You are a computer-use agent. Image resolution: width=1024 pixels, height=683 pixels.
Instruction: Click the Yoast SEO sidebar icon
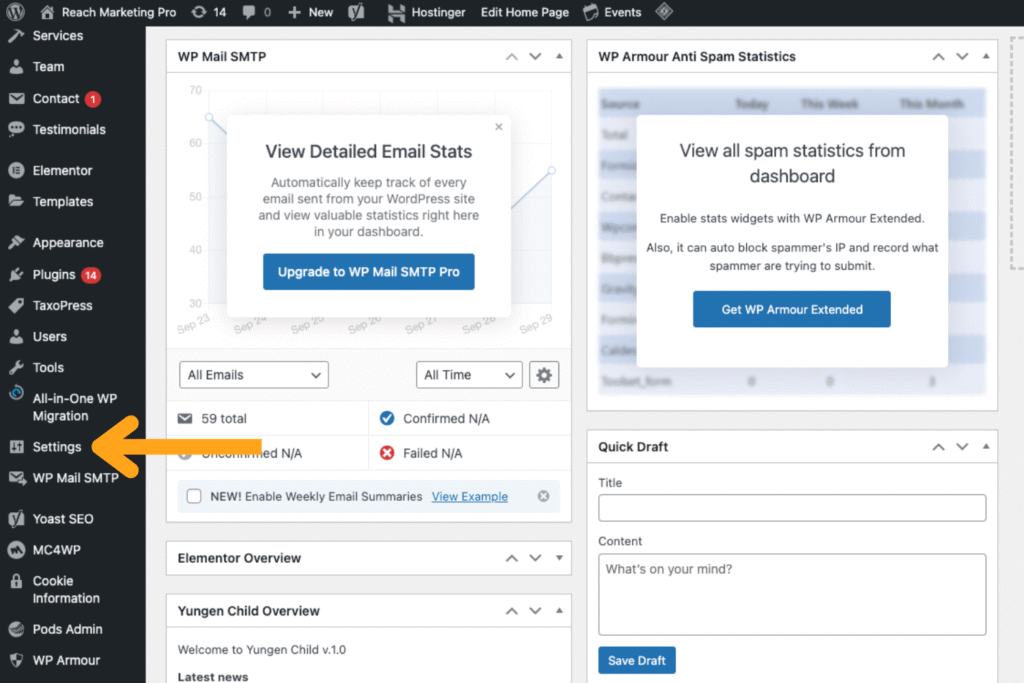pos(16,518)
